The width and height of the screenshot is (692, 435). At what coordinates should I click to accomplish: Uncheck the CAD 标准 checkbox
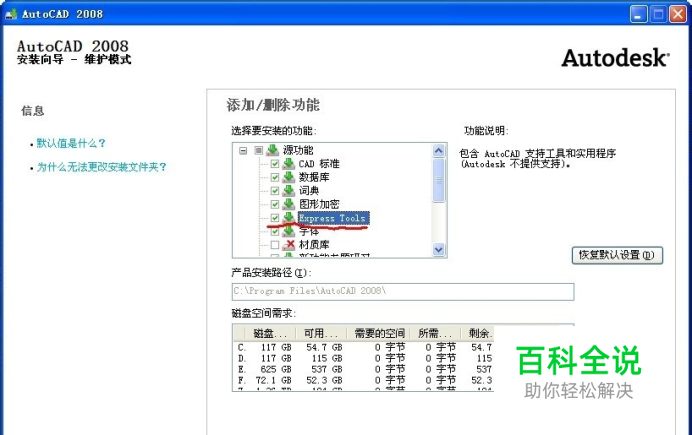tap(275, 164)
